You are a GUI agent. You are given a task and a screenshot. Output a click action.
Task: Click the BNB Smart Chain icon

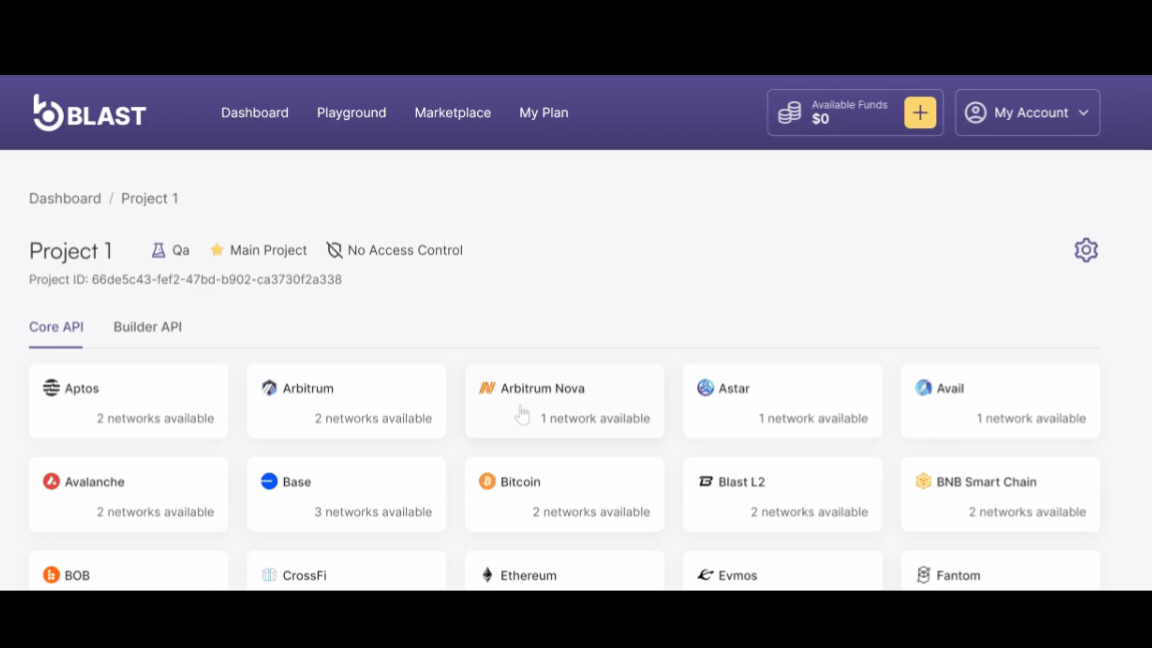[x=923, y=481]
